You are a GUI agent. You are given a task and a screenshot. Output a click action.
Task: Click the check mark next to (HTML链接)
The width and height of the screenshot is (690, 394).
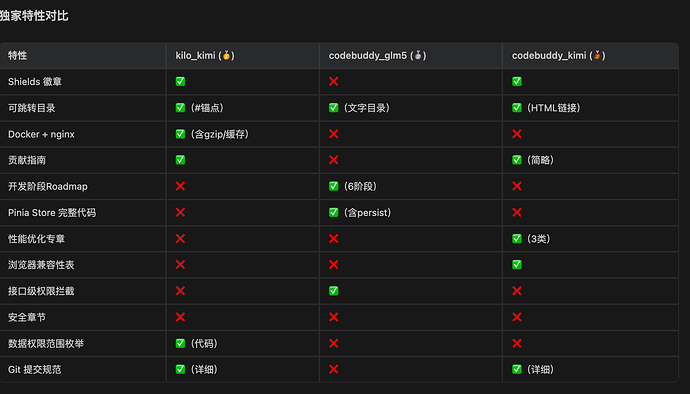tap(517, 108)
